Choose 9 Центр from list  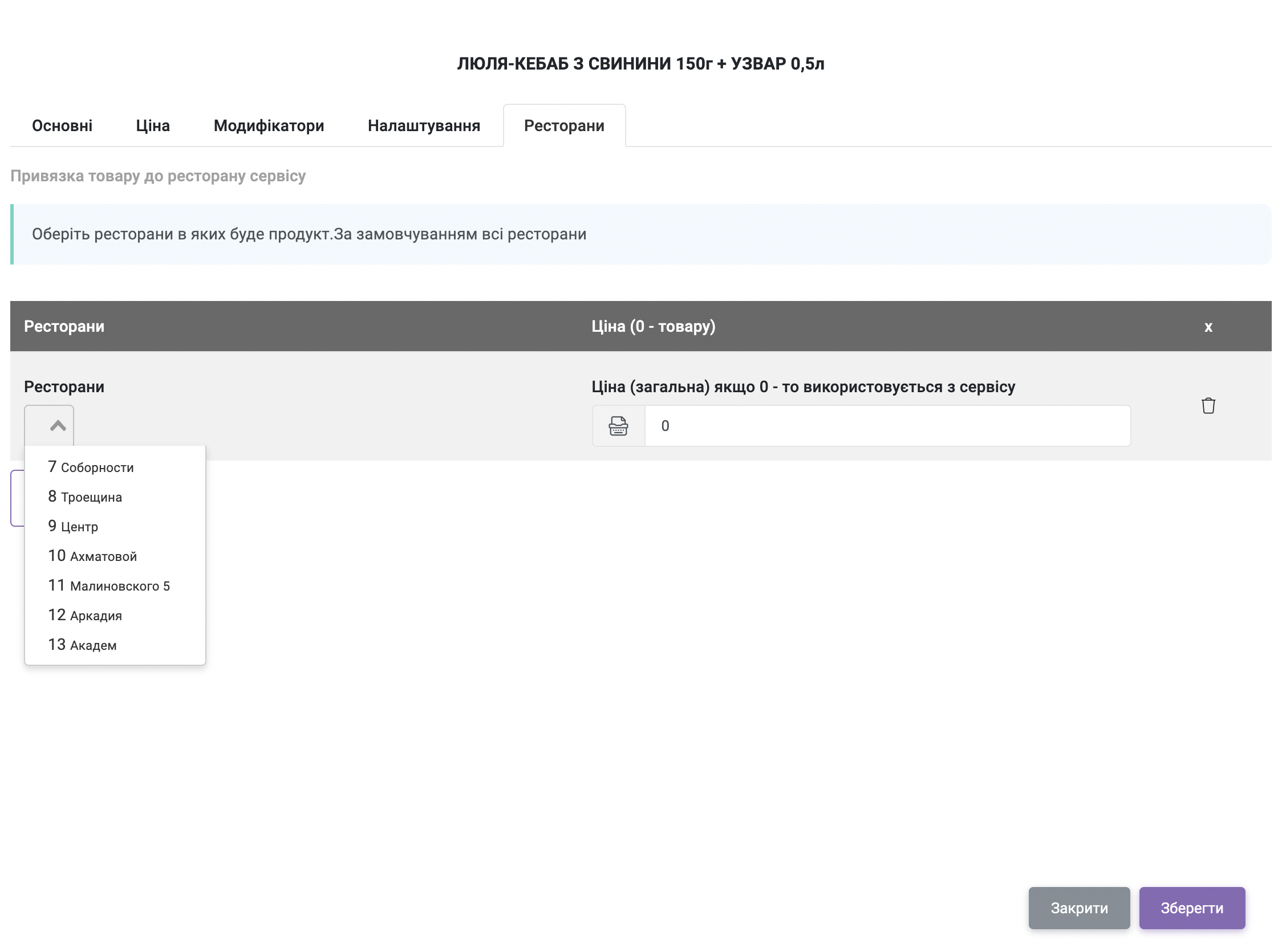[73, 527]
